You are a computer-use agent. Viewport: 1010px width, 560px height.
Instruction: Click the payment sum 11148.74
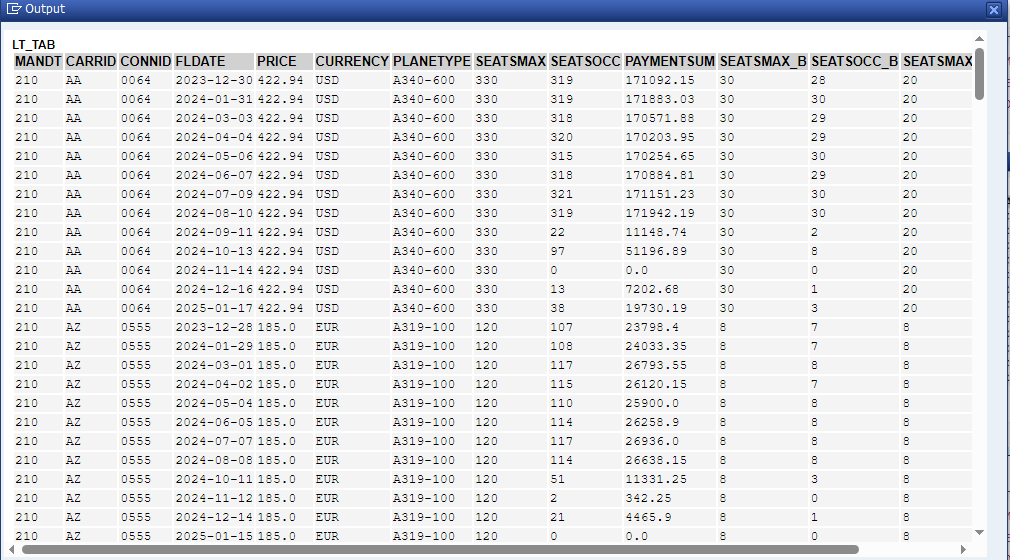coord(656,233)
